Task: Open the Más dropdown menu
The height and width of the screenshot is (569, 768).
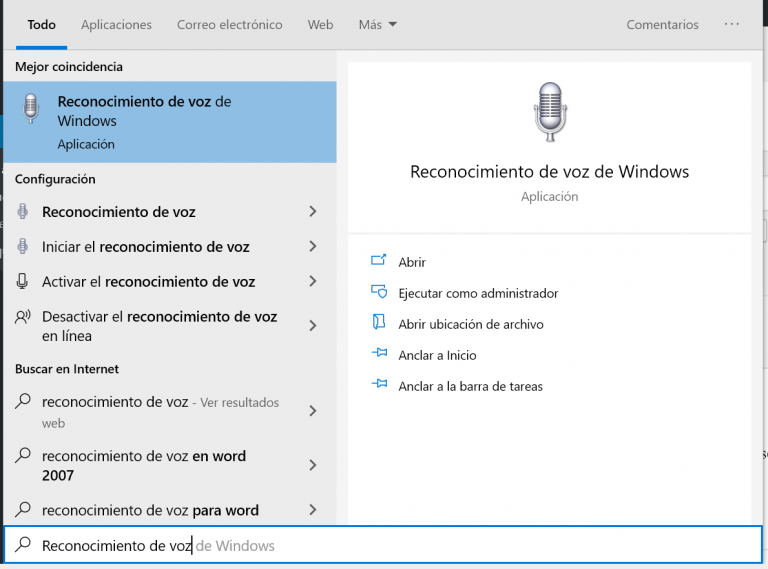Action: 377,24
